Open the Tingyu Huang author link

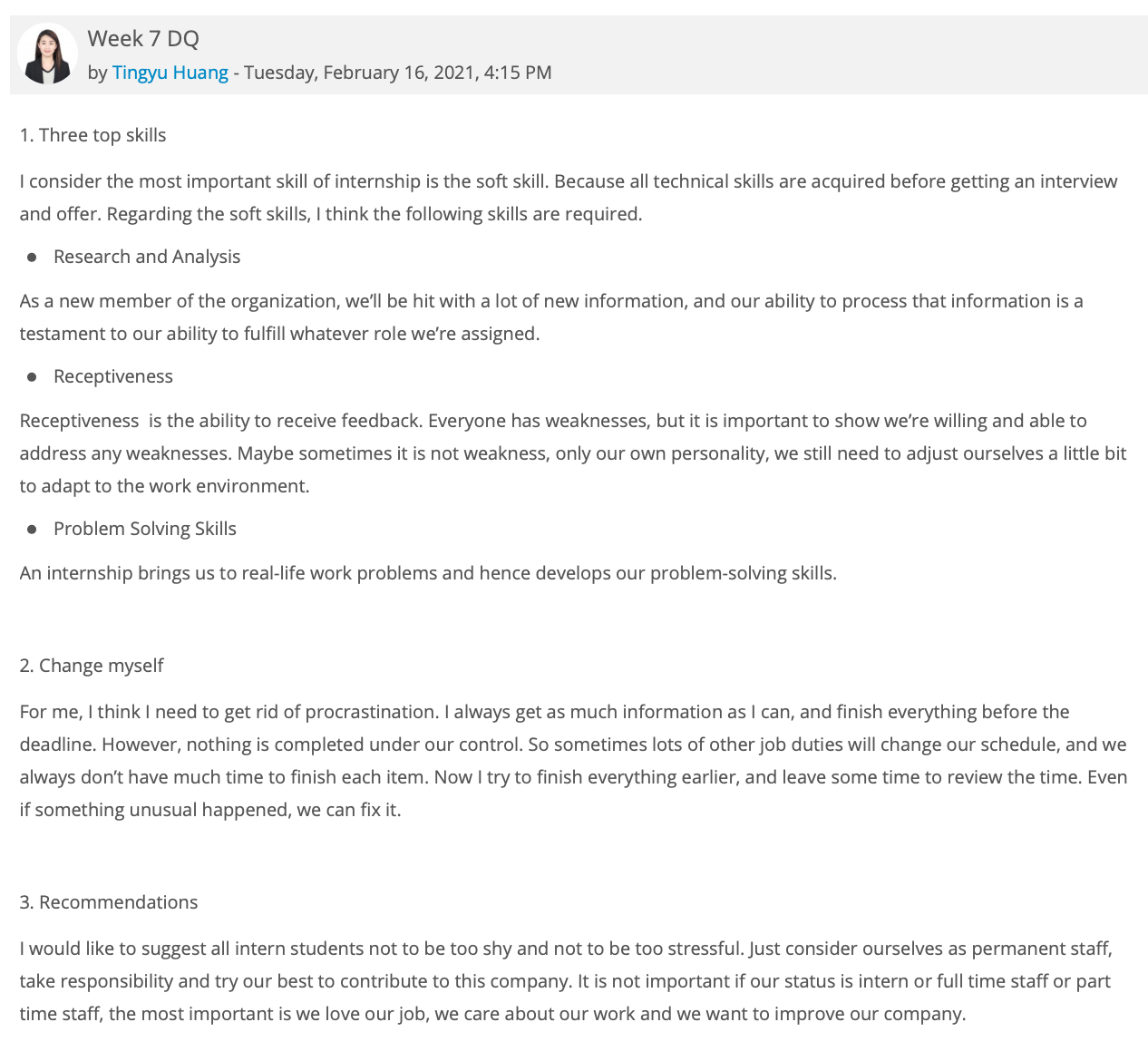170,73
